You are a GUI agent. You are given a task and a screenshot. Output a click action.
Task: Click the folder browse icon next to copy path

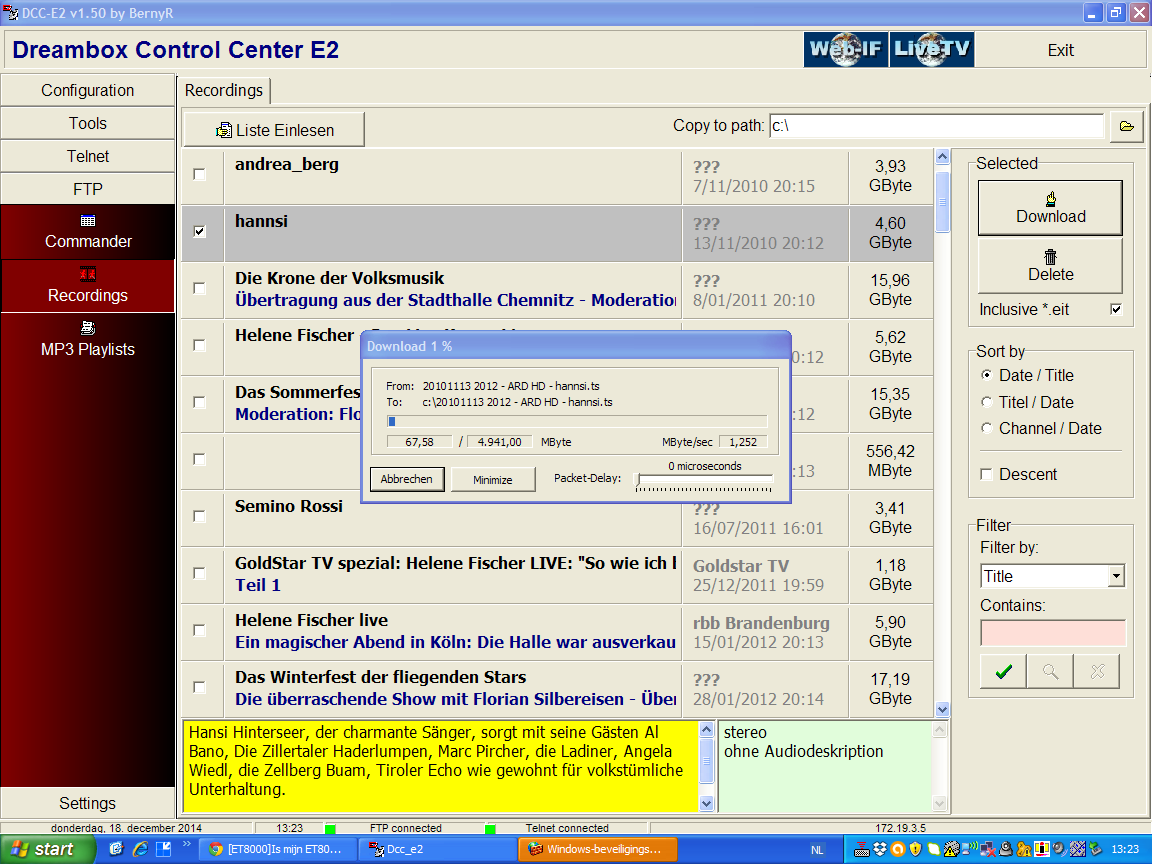[x=1127, y=126]
